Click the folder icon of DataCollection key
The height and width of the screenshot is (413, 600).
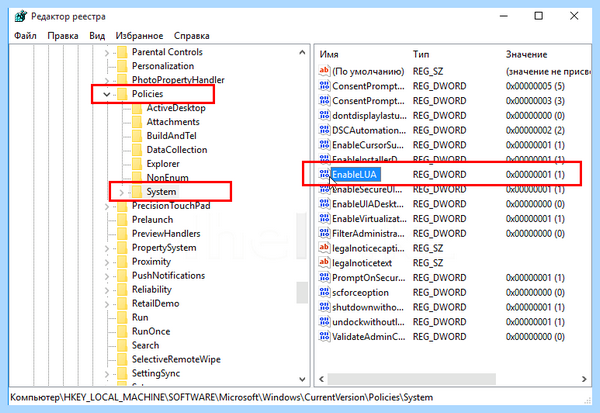click(x=137, y=150)
